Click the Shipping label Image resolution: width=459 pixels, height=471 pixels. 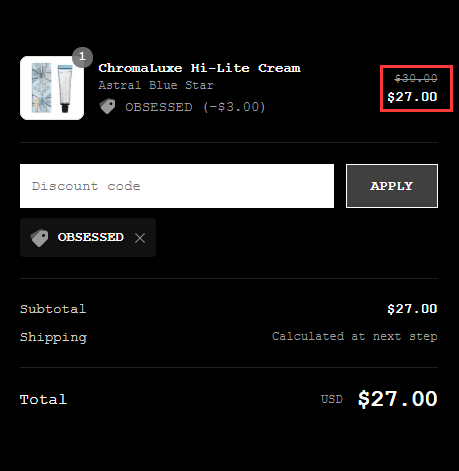point(53,337)
